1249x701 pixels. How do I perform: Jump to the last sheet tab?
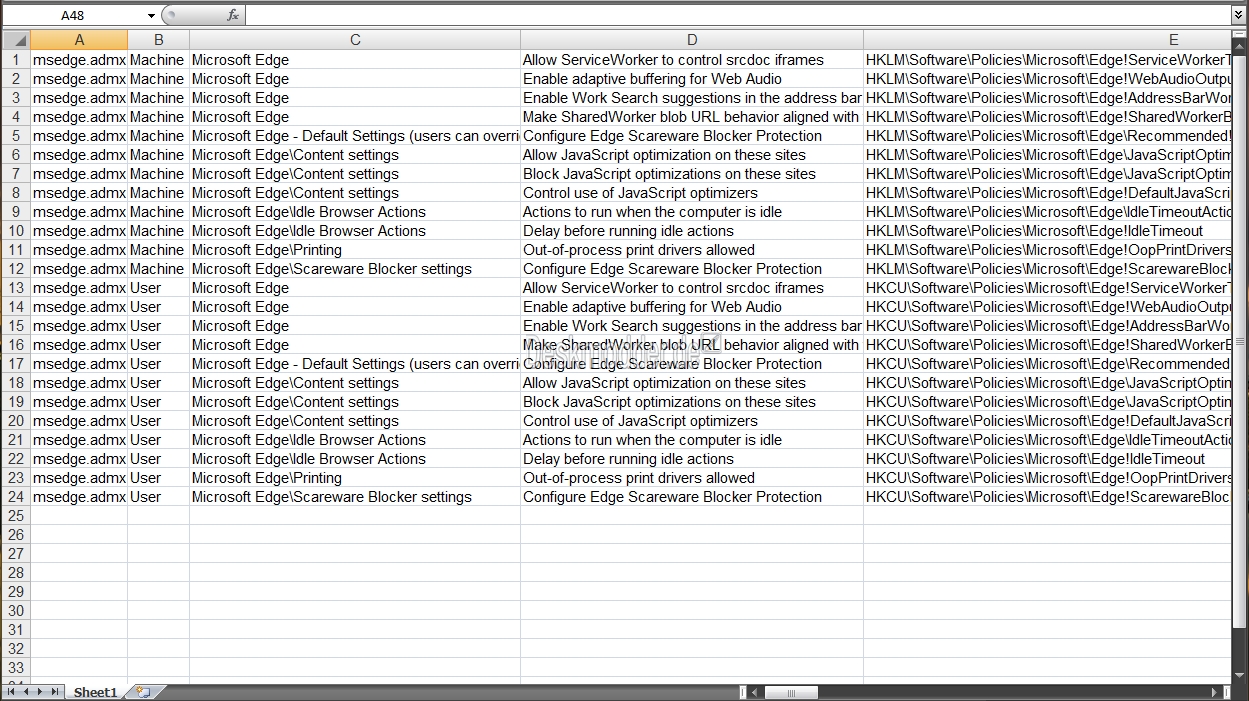click(54, 692)
